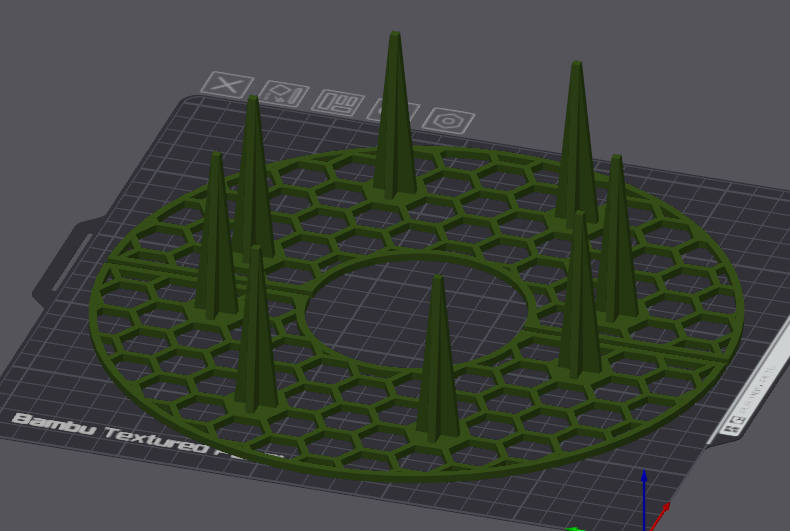Click the X icon to remove the plate
Image resolution: width=790 pixels, height=531 pixels.
click(x=227, y=85)
